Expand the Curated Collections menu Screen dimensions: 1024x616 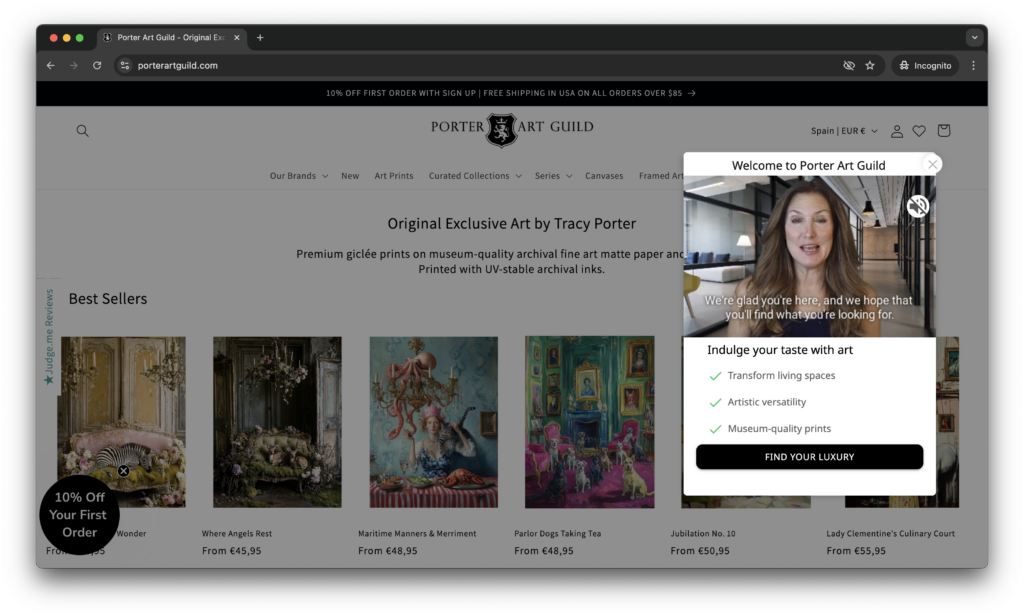click(475, 176)
